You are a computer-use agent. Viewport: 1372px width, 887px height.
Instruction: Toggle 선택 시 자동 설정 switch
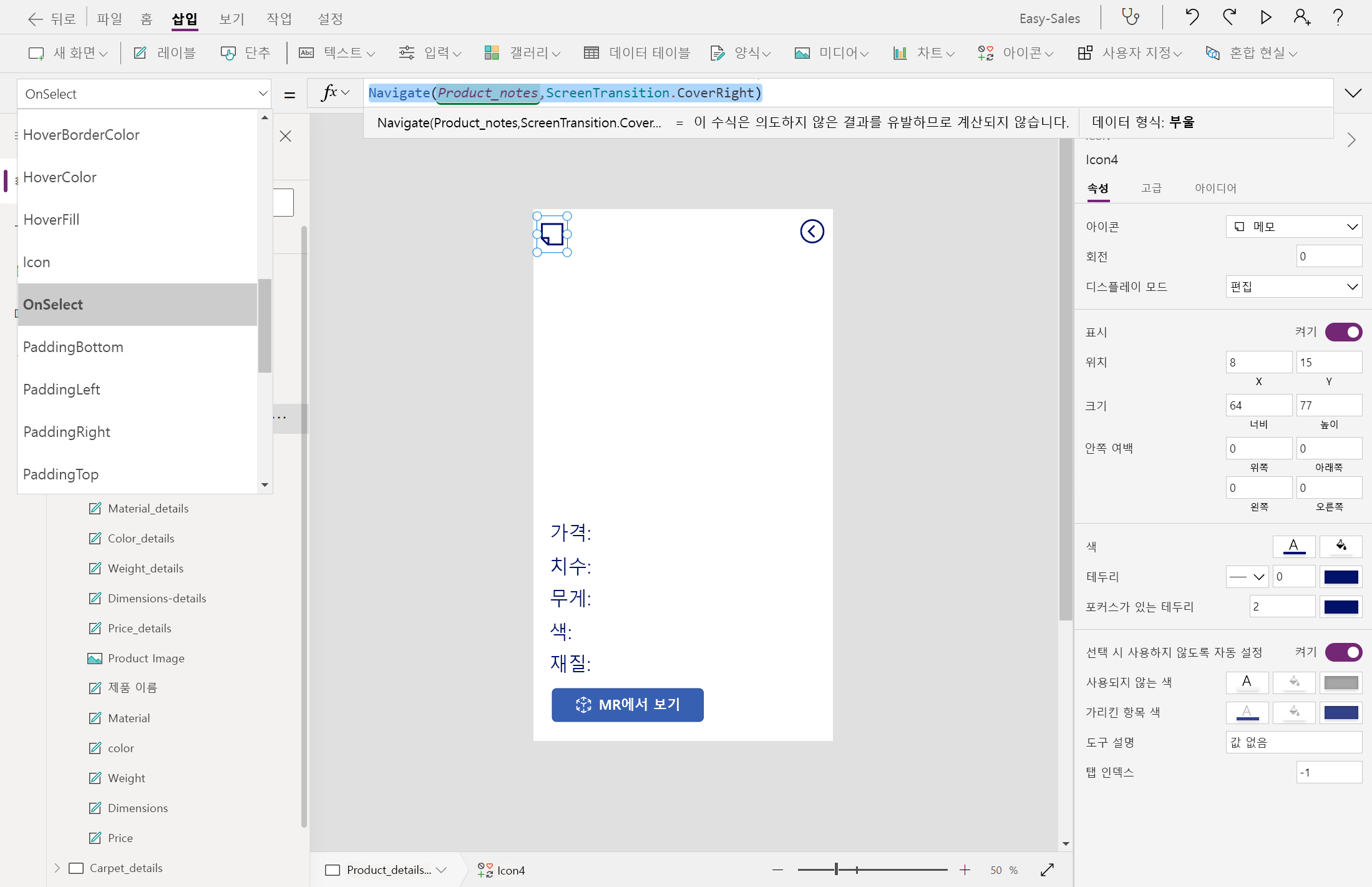point(1343,652)
